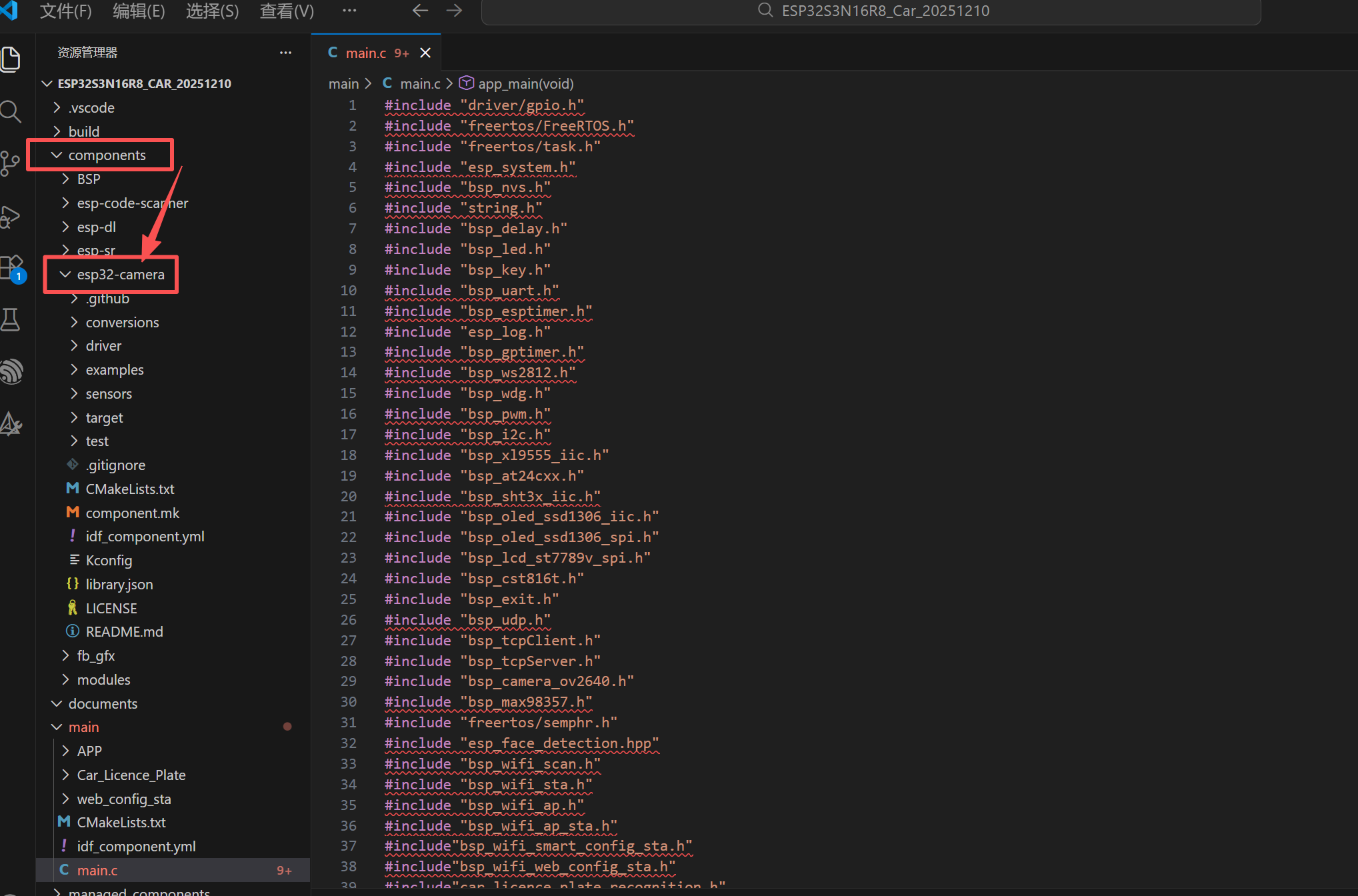Open the Testing flask icon
Screen dimensions: 1358x896
(x=11, y=320)
